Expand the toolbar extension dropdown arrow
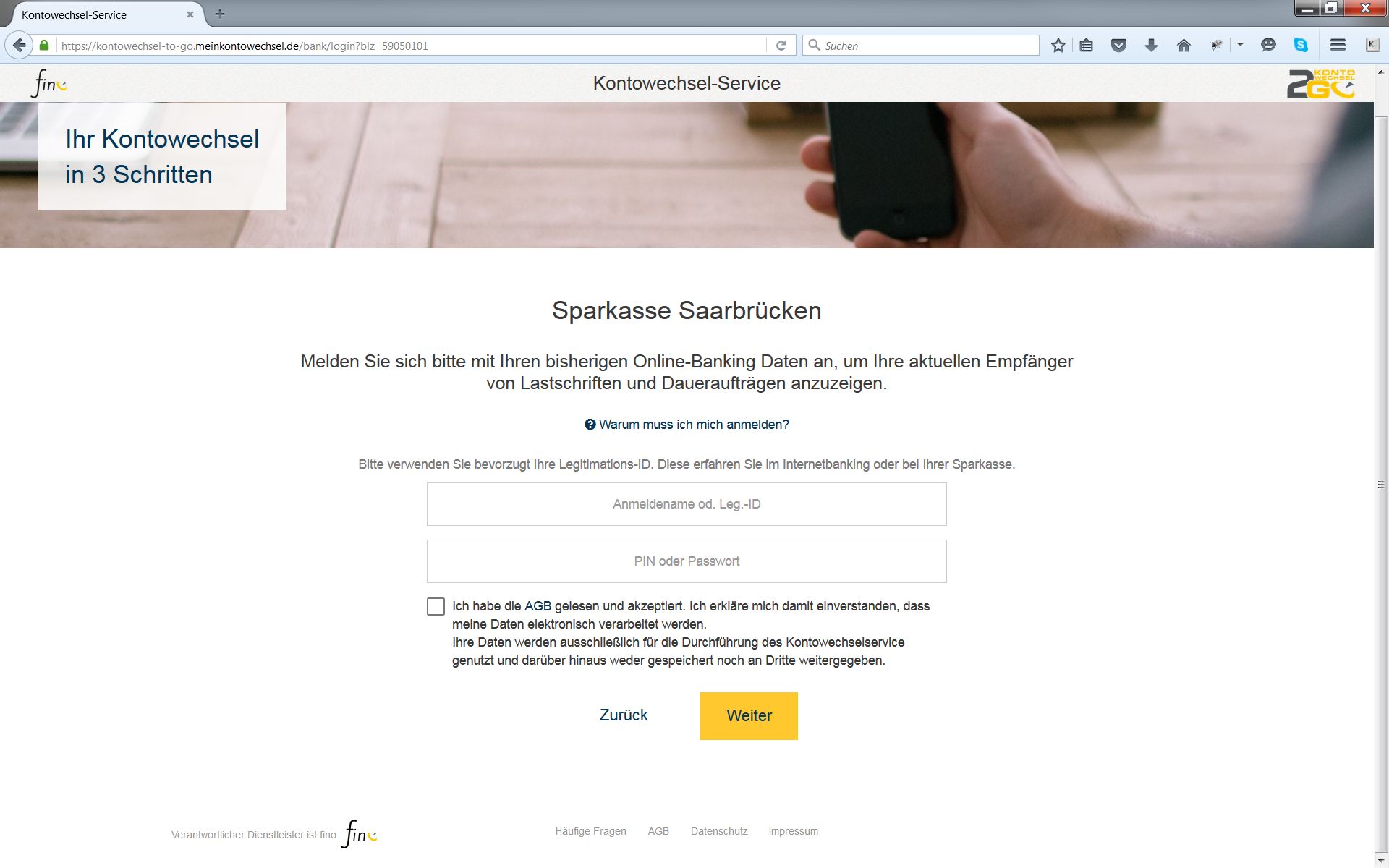This screenshot has height=868, width=1389. (x=1240, y=45)
